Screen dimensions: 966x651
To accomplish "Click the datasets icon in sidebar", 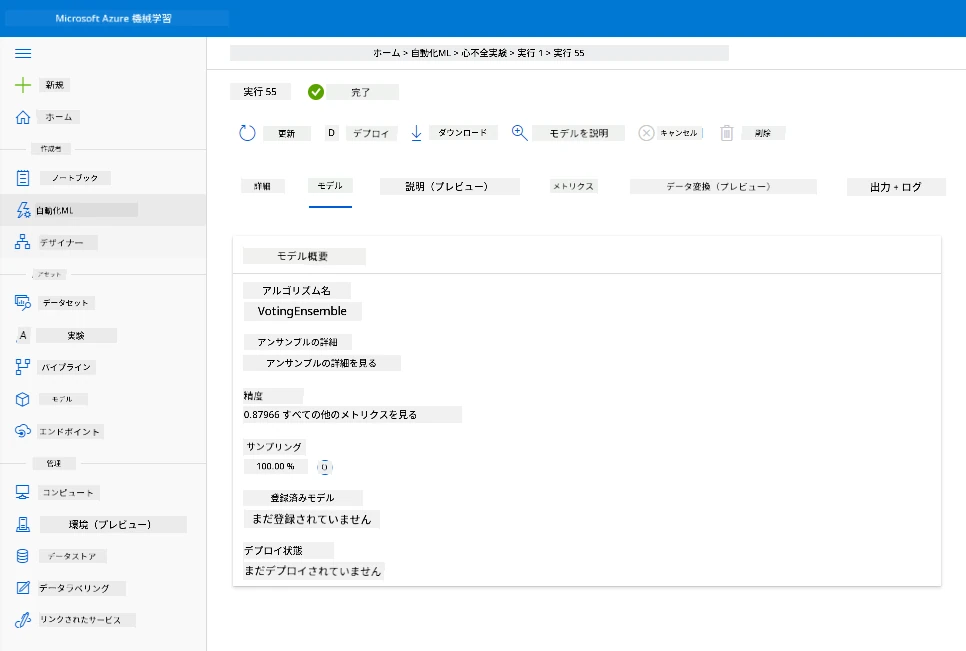I will 23,302.
